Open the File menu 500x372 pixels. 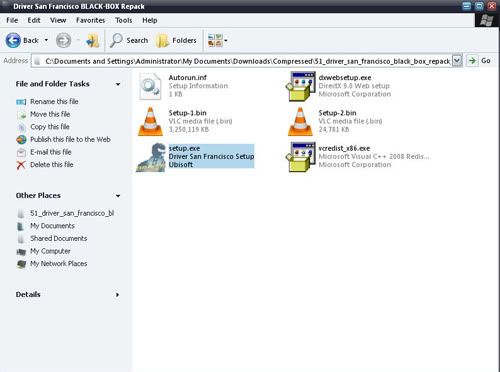tap(12, 20)
